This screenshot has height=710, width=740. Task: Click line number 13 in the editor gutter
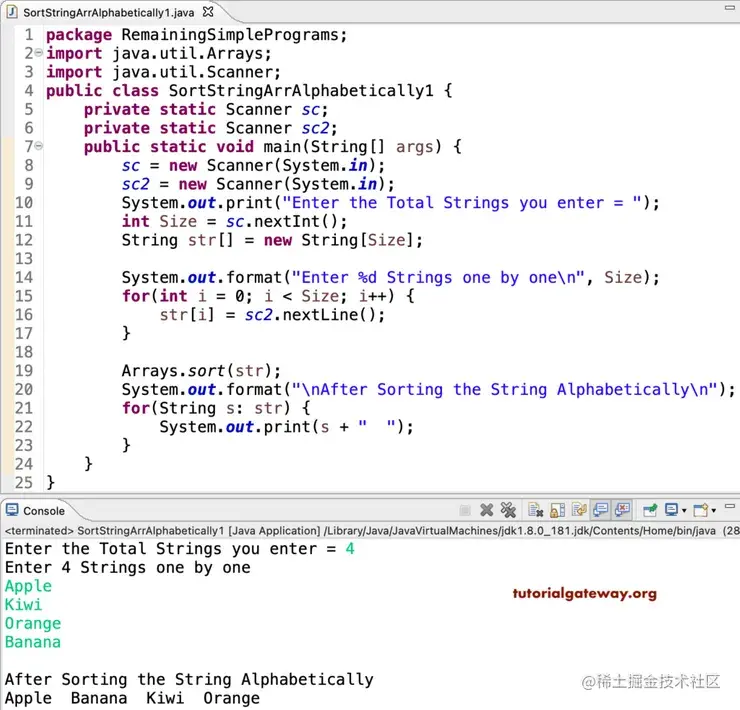[24, 259]
